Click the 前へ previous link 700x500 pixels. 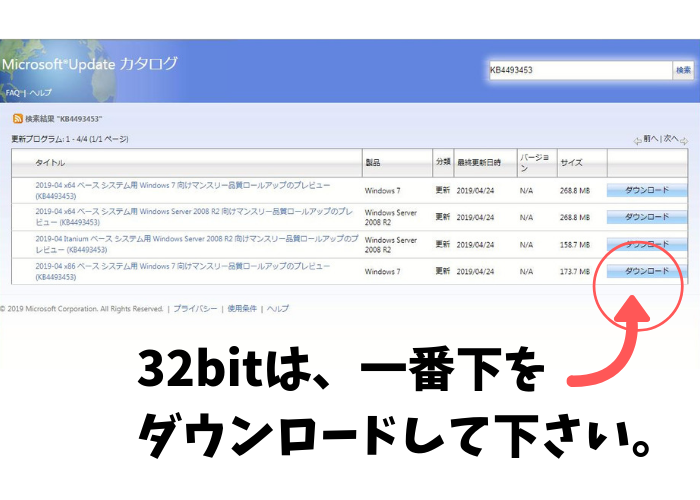coord(650,139)
